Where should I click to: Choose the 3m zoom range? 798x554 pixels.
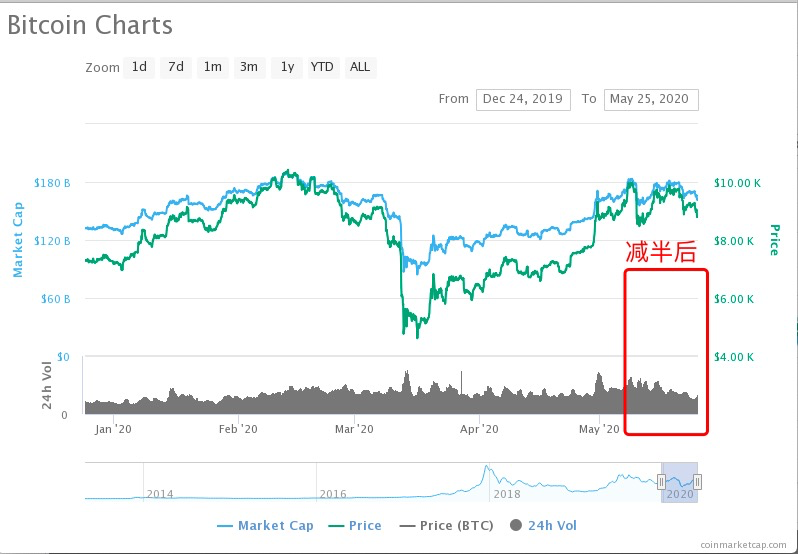pyautogui.click(x=248, y=67)
